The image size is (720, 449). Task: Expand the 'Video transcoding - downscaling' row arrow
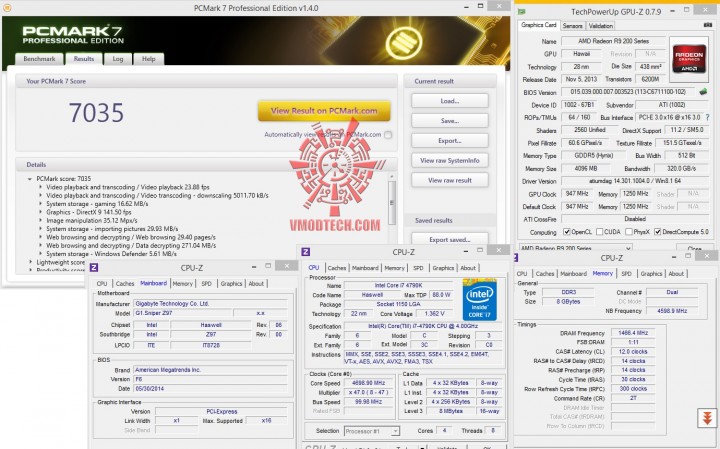tap(40, 196)
